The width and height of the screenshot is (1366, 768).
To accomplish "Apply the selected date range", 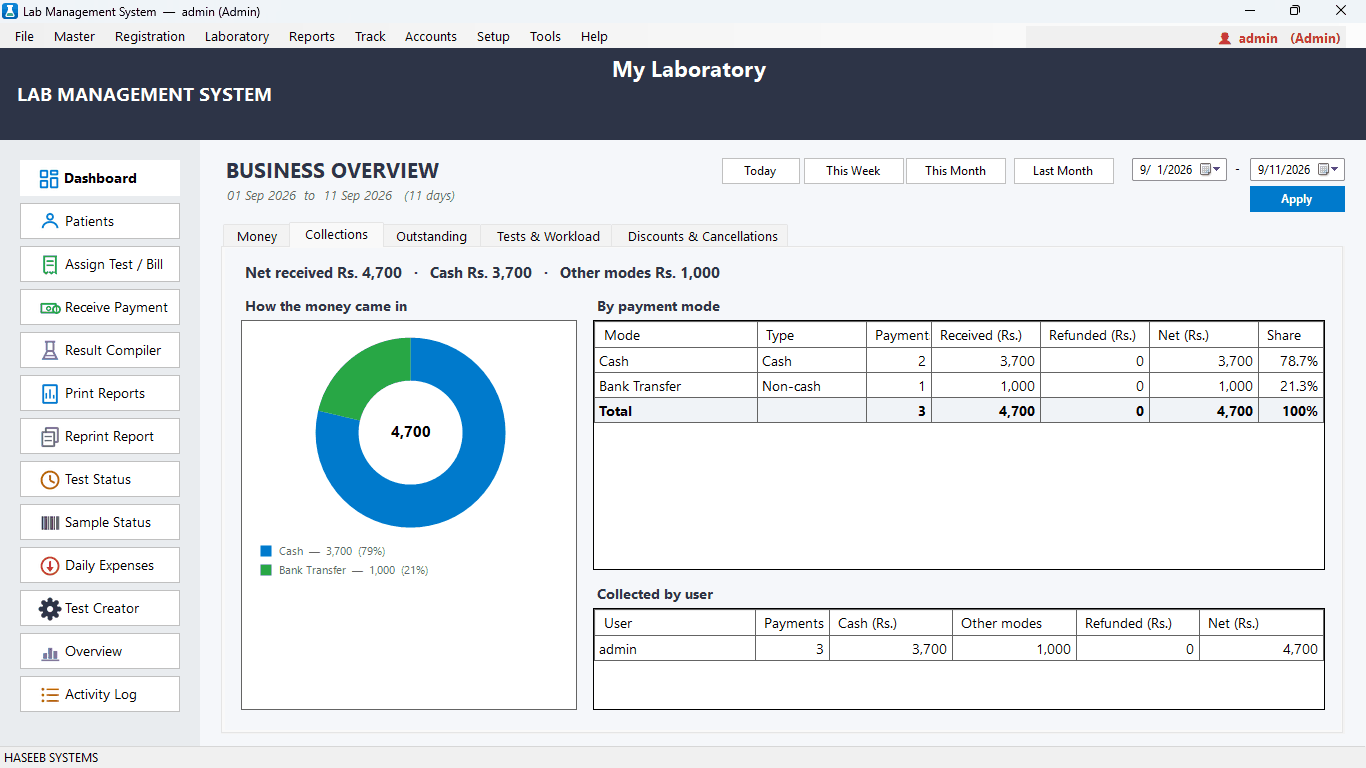I will pos(1297,199).
